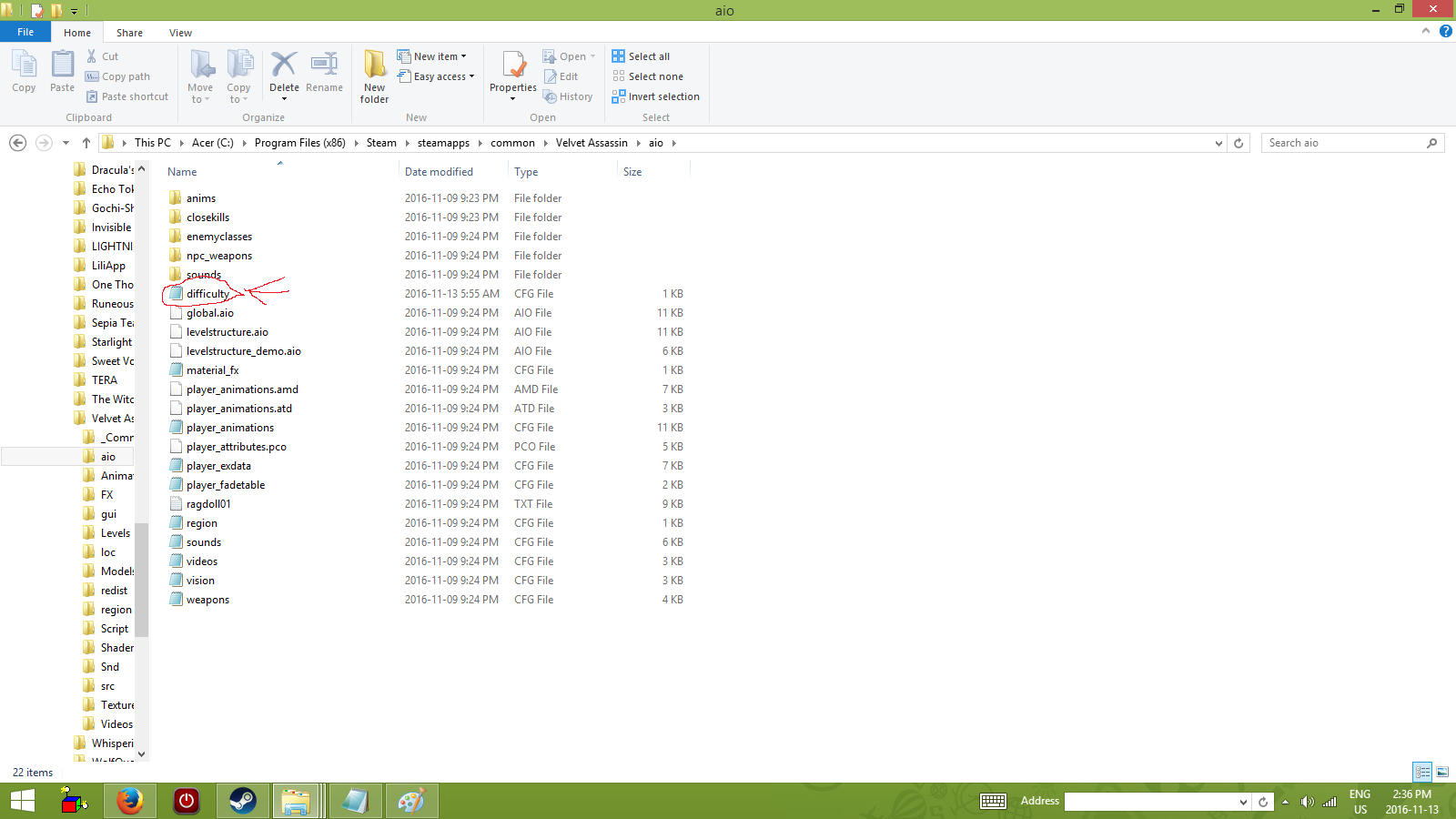The width and height of the screenshot is (1456, 819).
Task: Navigate to steamapps in address bar
Action: (x=443, y=143)
